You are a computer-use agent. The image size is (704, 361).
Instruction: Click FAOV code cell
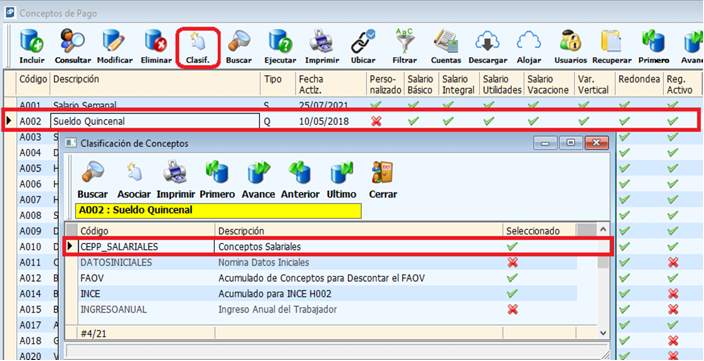click(146, 278)
